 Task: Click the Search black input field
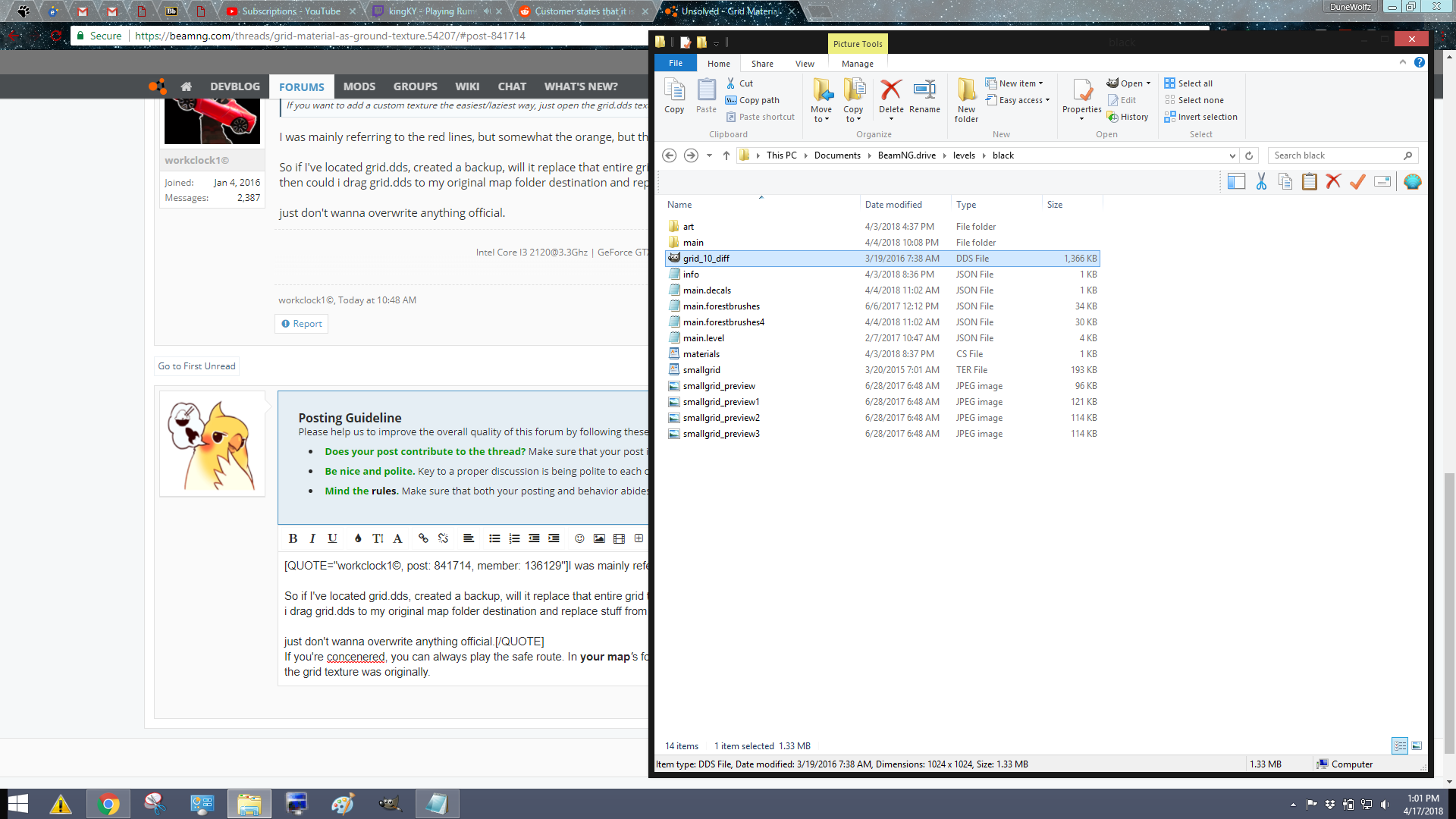(x=1335, y=155)
